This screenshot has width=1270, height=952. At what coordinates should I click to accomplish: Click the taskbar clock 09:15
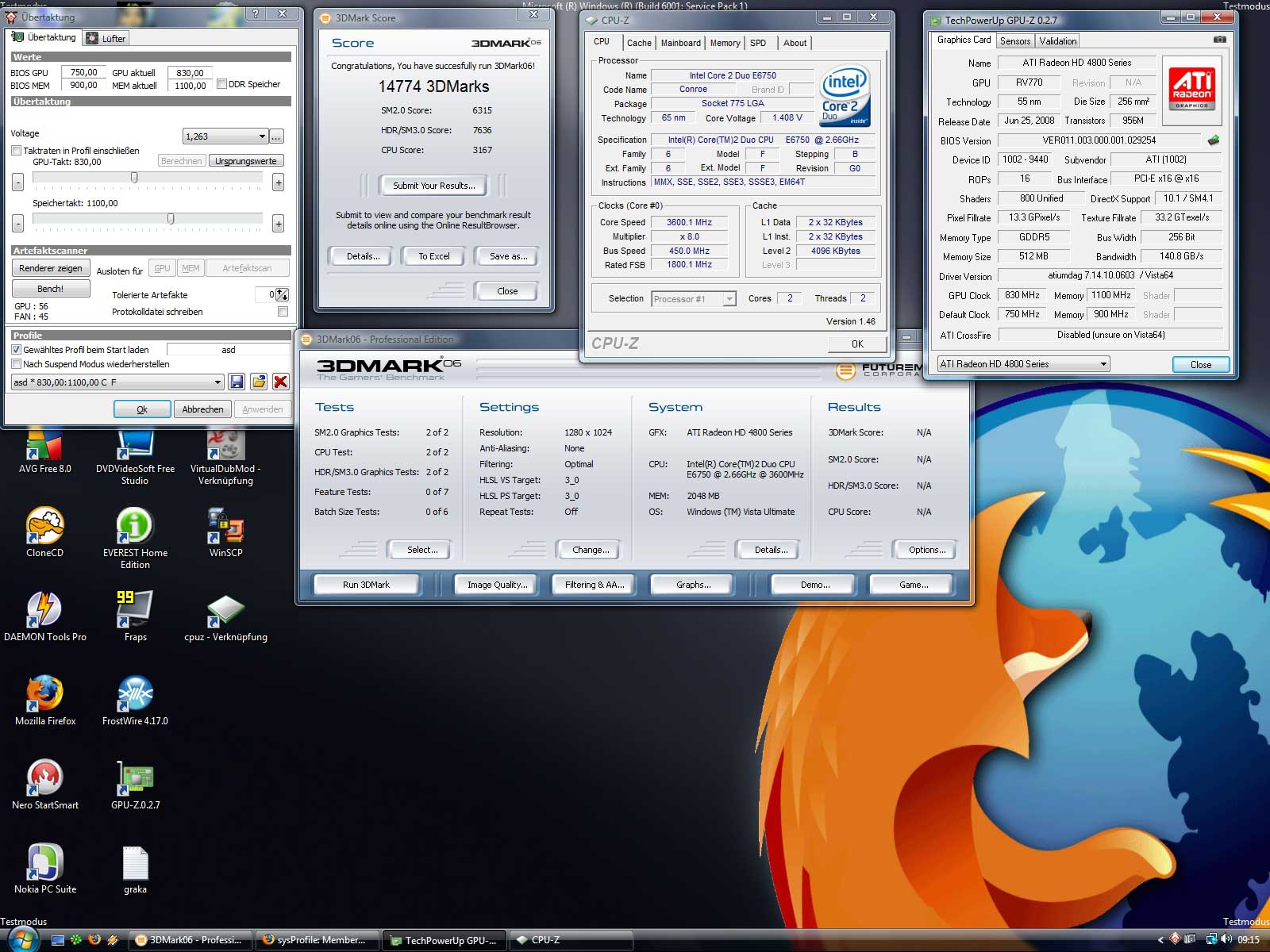pos(1249,940)
